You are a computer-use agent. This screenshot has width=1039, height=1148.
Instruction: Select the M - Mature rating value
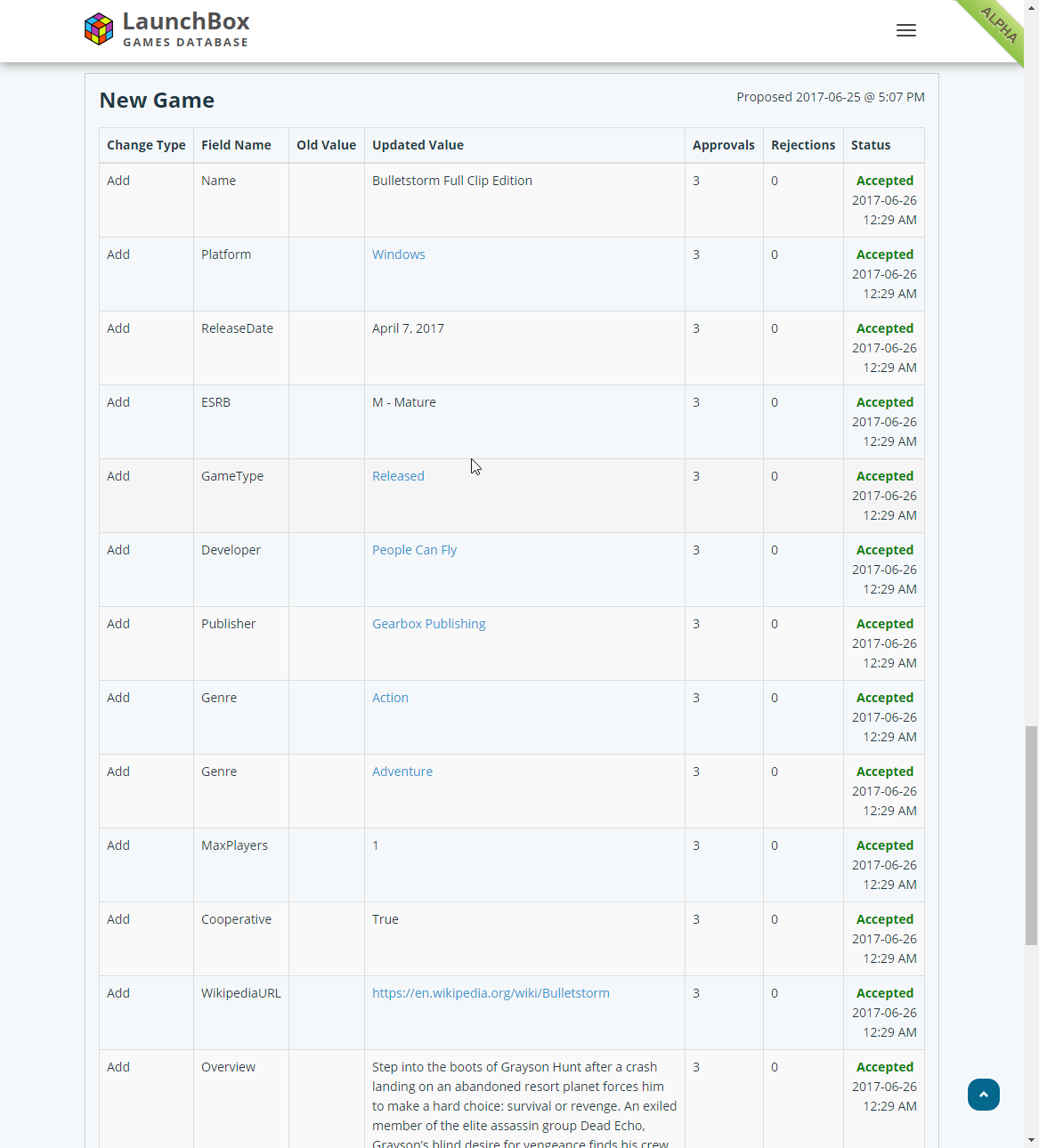[x=404, y=402]
